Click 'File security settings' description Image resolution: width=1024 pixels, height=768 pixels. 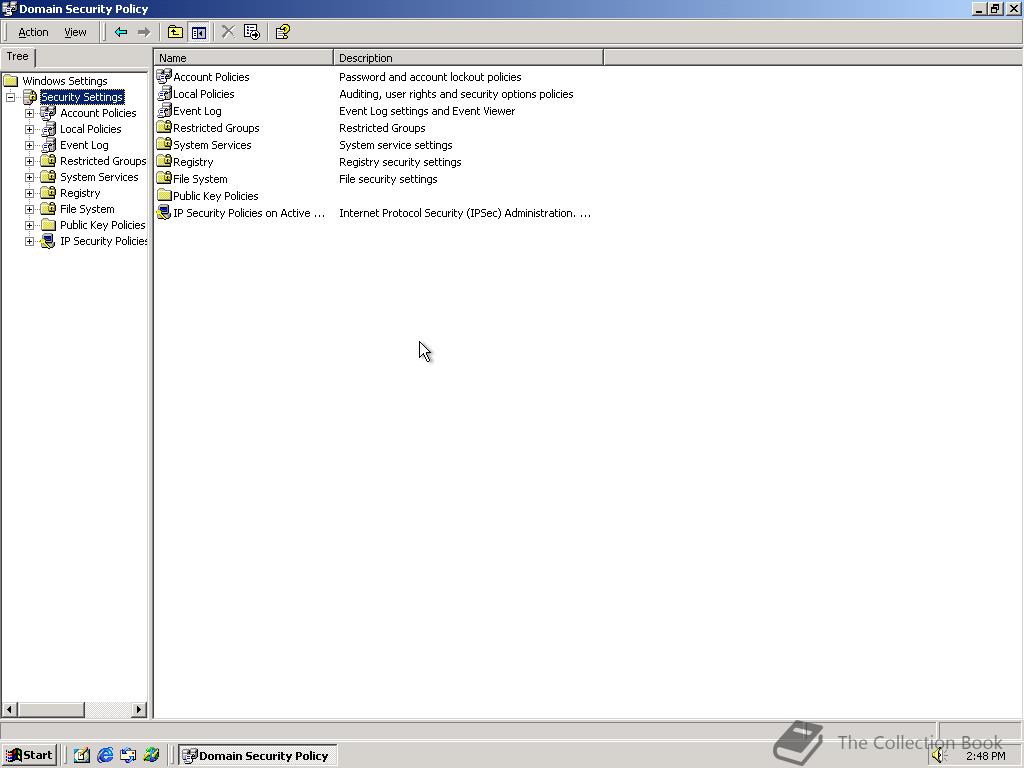pos(388,179)
